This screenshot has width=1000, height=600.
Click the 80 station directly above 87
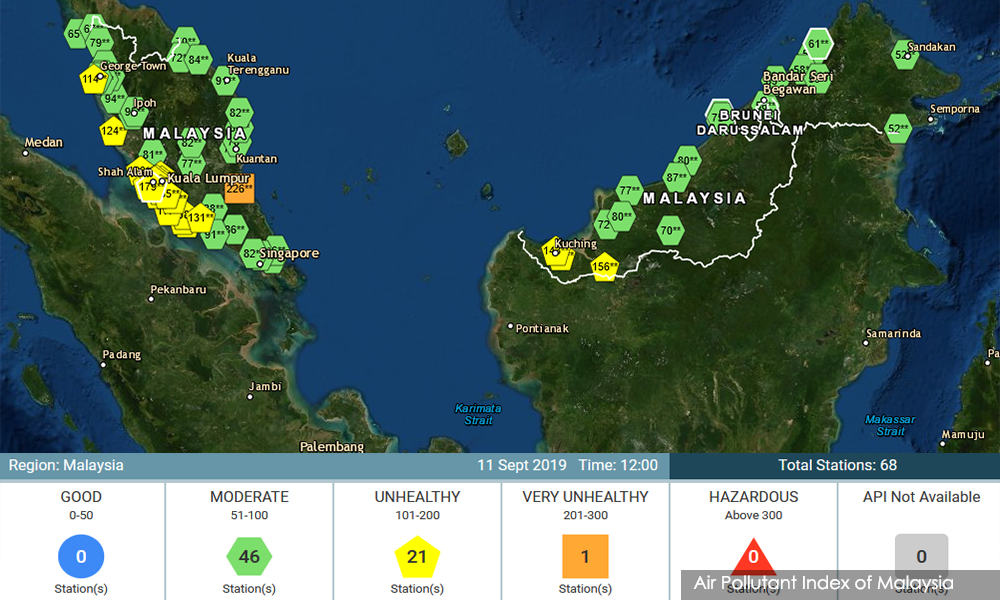[x=688, y=160]
